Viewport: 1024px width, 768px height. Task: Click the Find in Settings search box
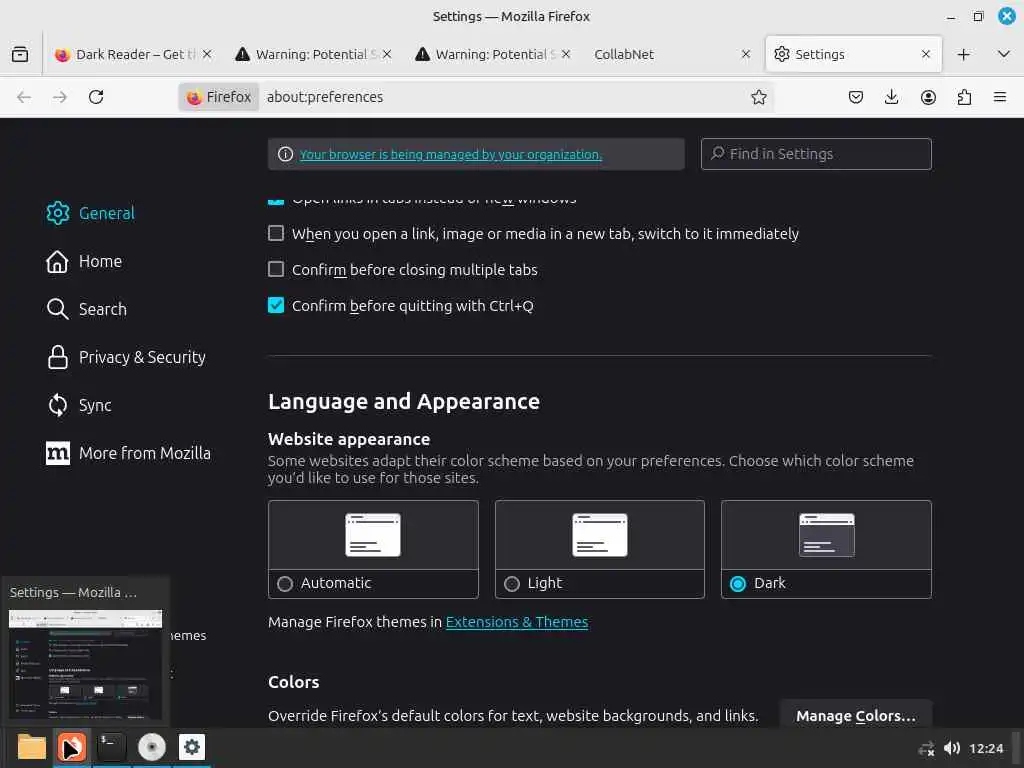pyautogui.click(x=816, y=154)
